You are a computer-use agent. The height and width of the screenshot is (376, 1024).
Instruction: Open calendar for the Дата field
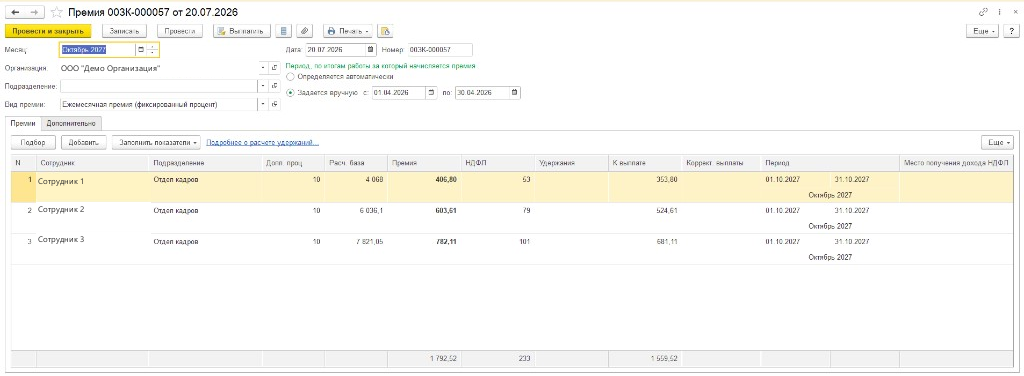click(371, 50)
